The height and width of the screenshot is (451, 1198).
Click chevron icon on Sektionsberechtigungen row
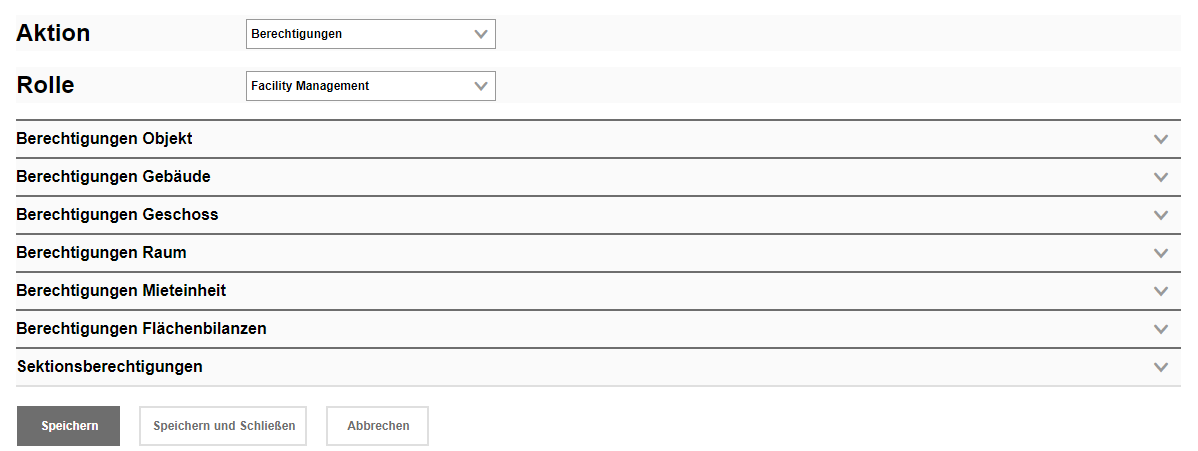(1160, 367)
